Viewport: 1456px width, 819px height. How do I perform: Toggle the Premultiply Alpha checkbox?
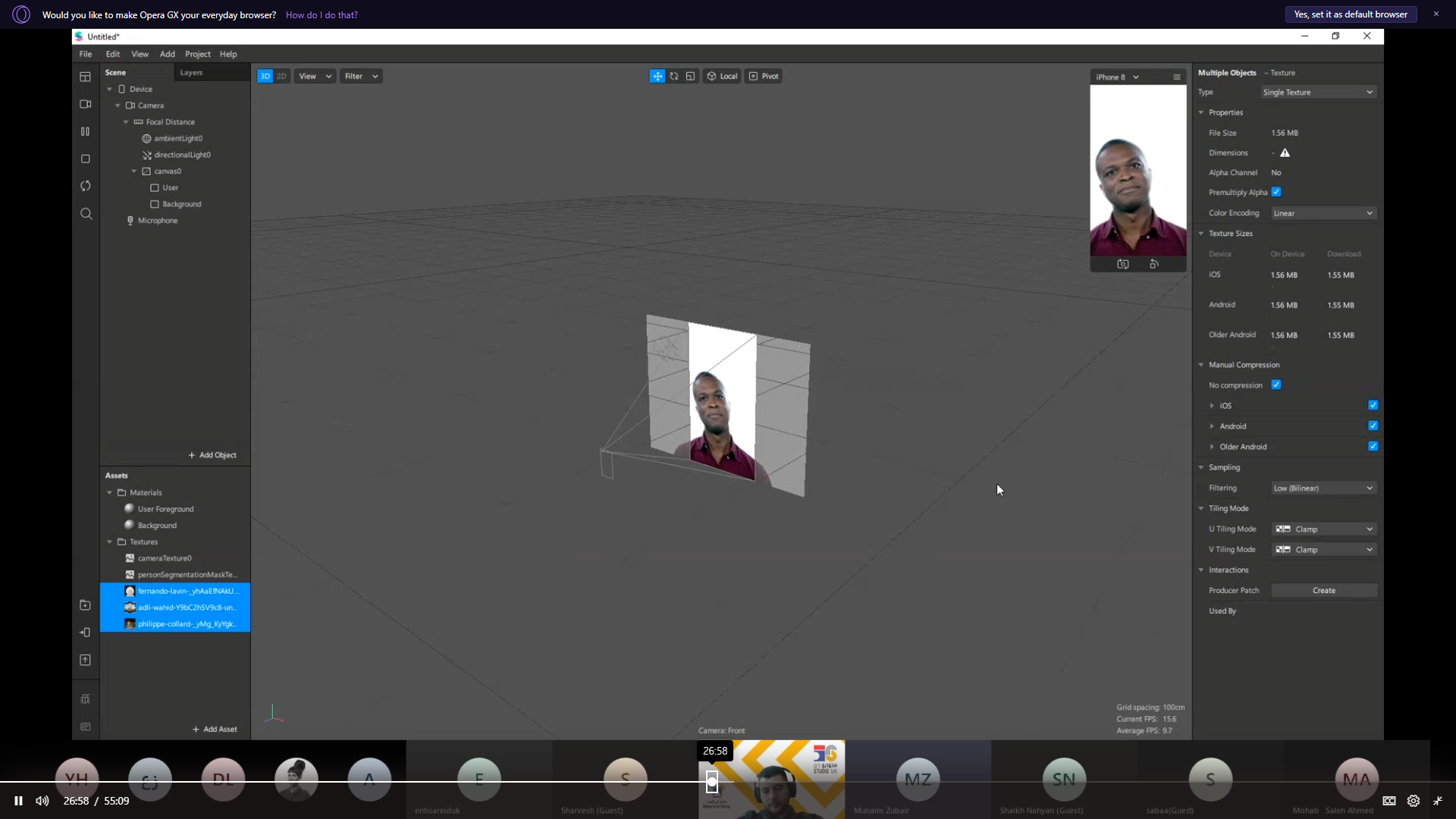pos(1276,192)
